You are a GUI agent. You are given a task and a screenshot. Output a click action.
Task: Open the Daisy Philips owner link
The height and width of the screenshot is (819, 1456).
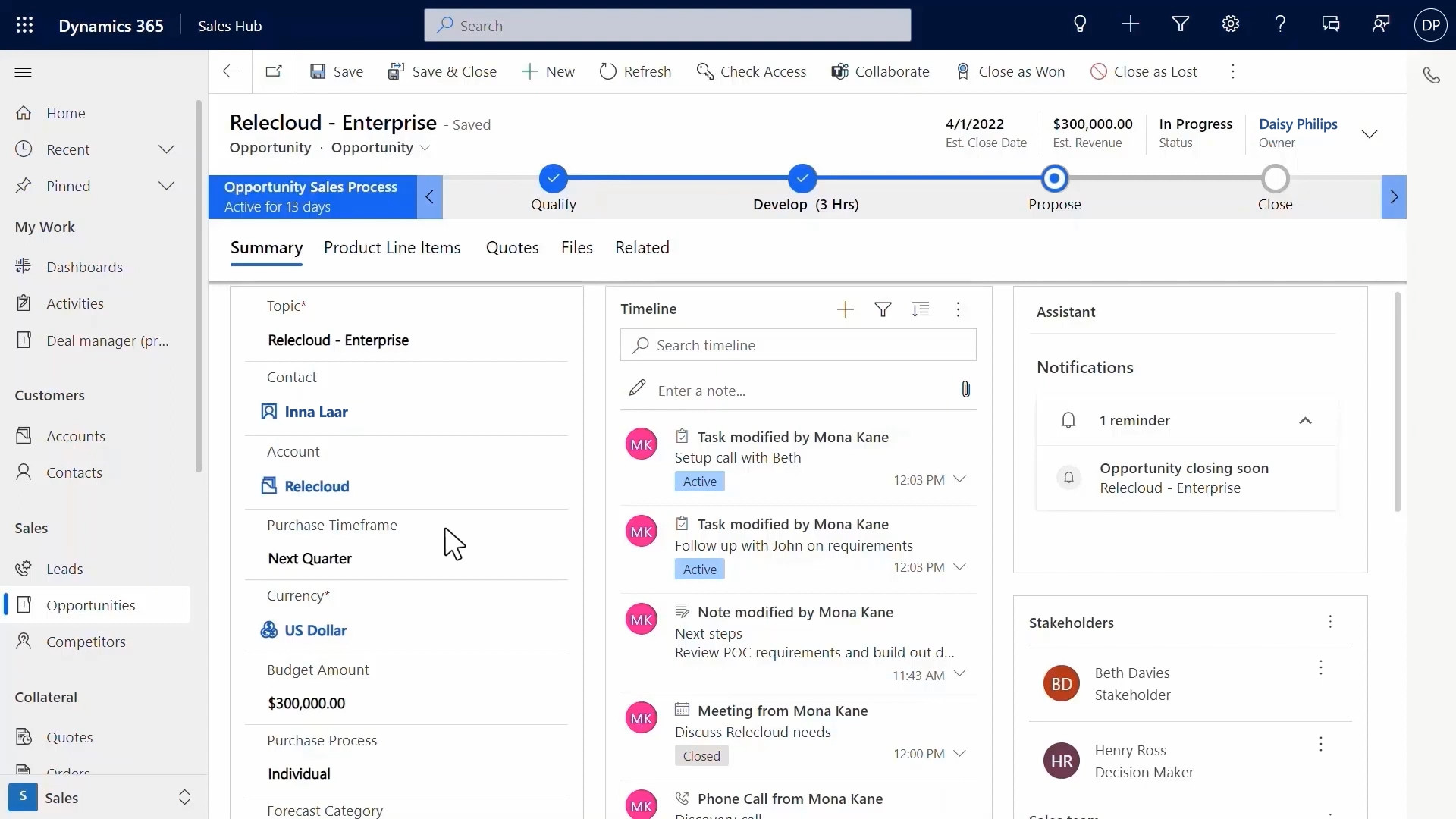click(x=1298, y=124)
